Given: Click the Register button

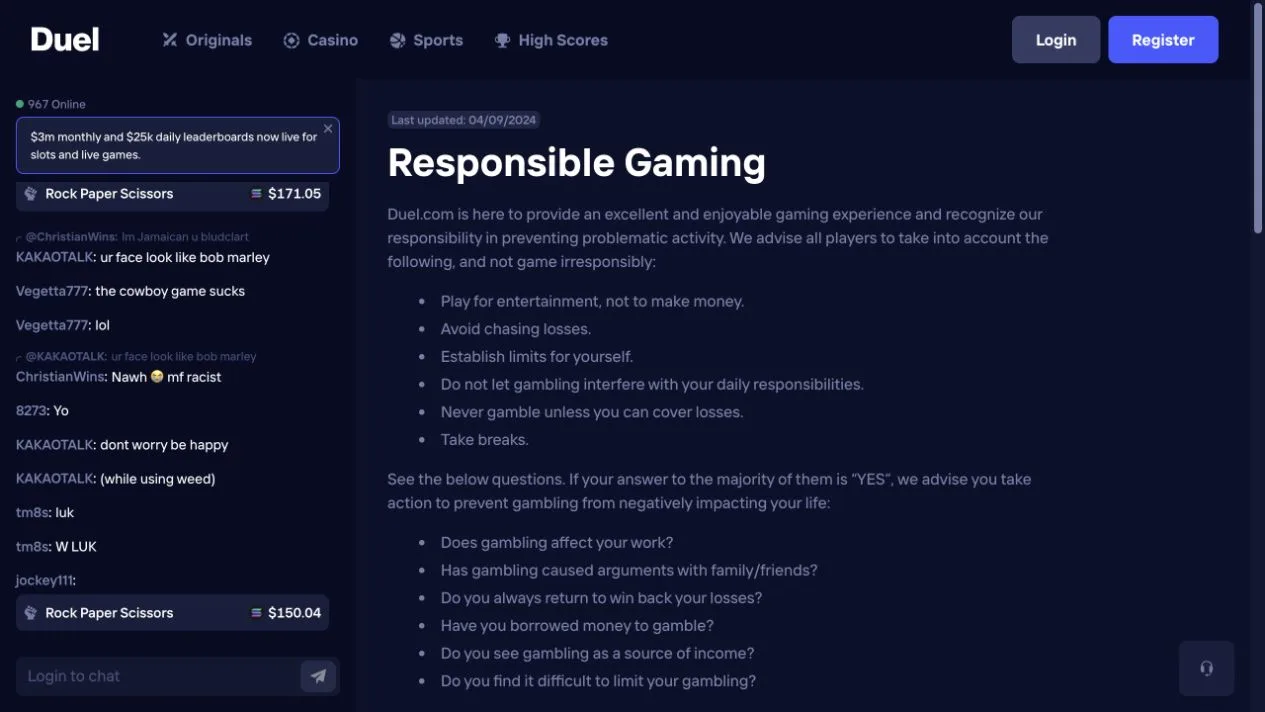Looking at the screenshot, I should click(1163, 40).
